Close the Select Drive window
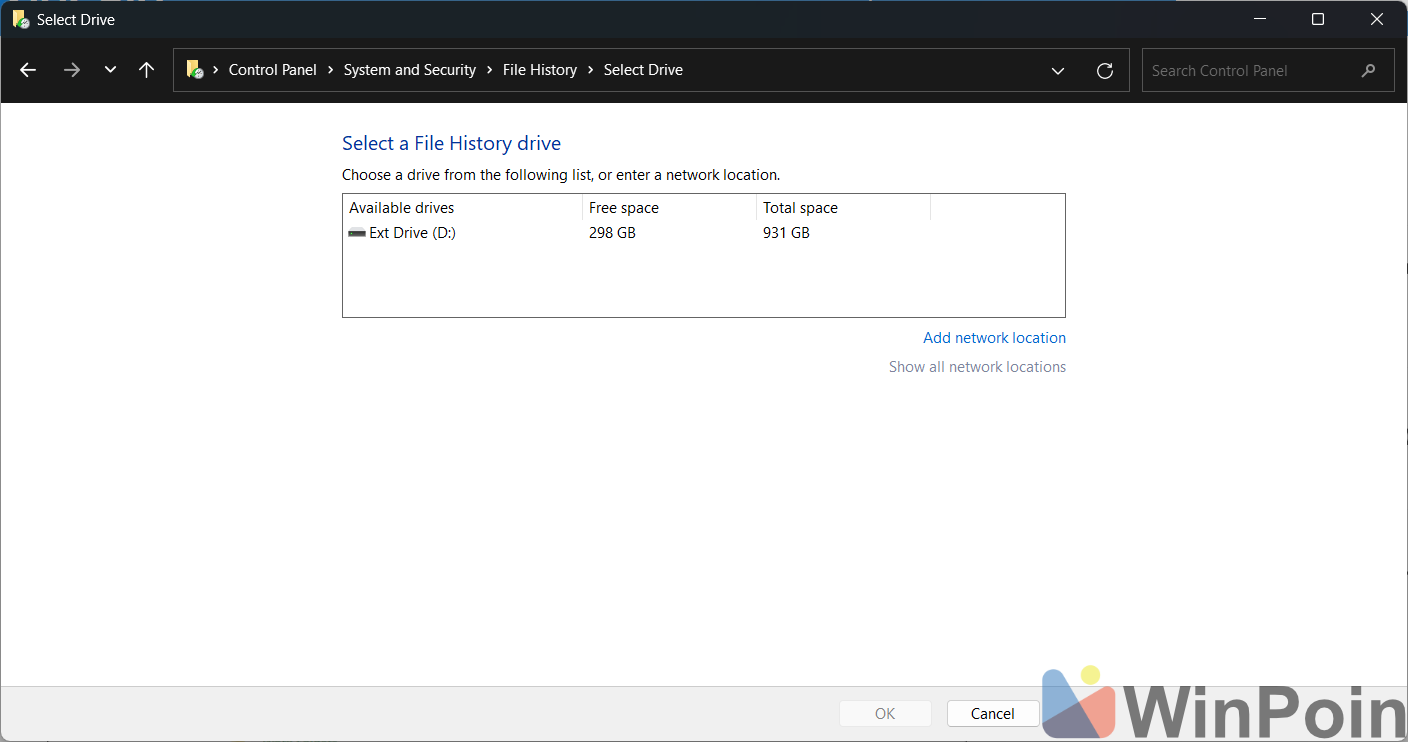The image size is (1408, 742). pyautogui.click(x=1376, y=19)
